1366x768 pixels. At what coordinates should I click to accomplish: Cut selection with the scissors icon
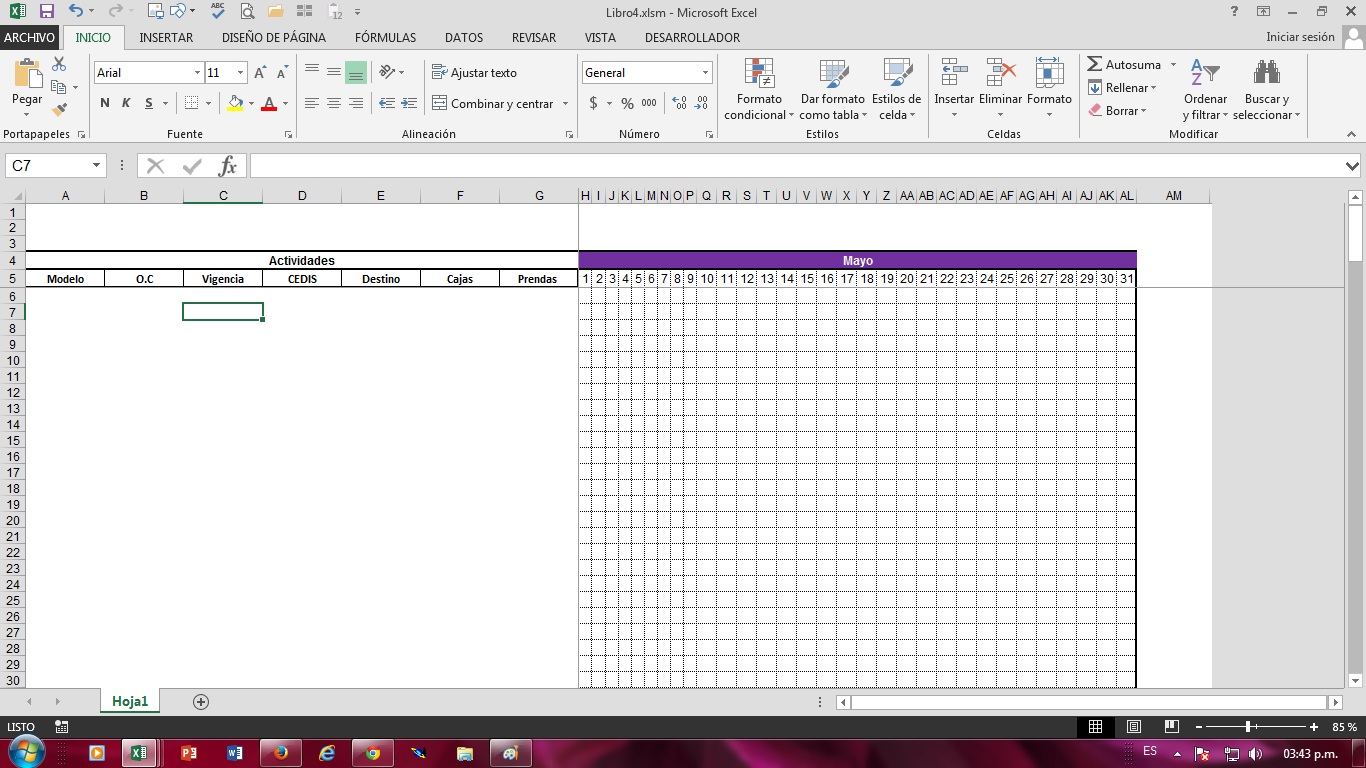pyautogui.click(x=59, y=64)
